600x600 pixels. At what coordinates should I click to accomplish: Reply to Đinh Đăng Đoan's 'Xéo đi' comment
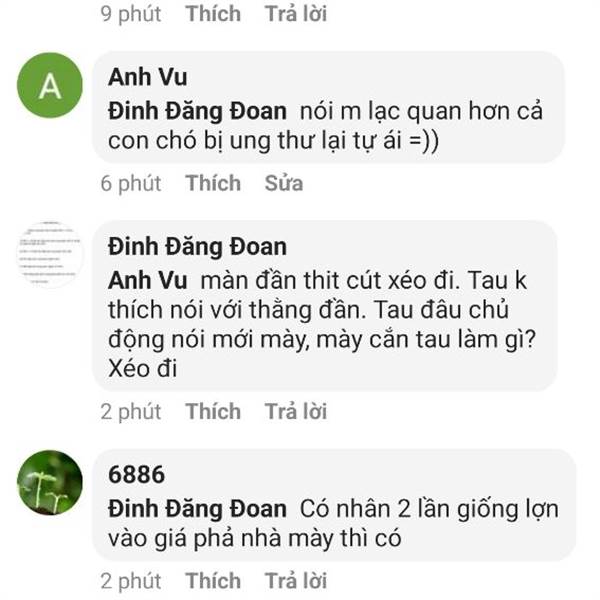(296, 411)
